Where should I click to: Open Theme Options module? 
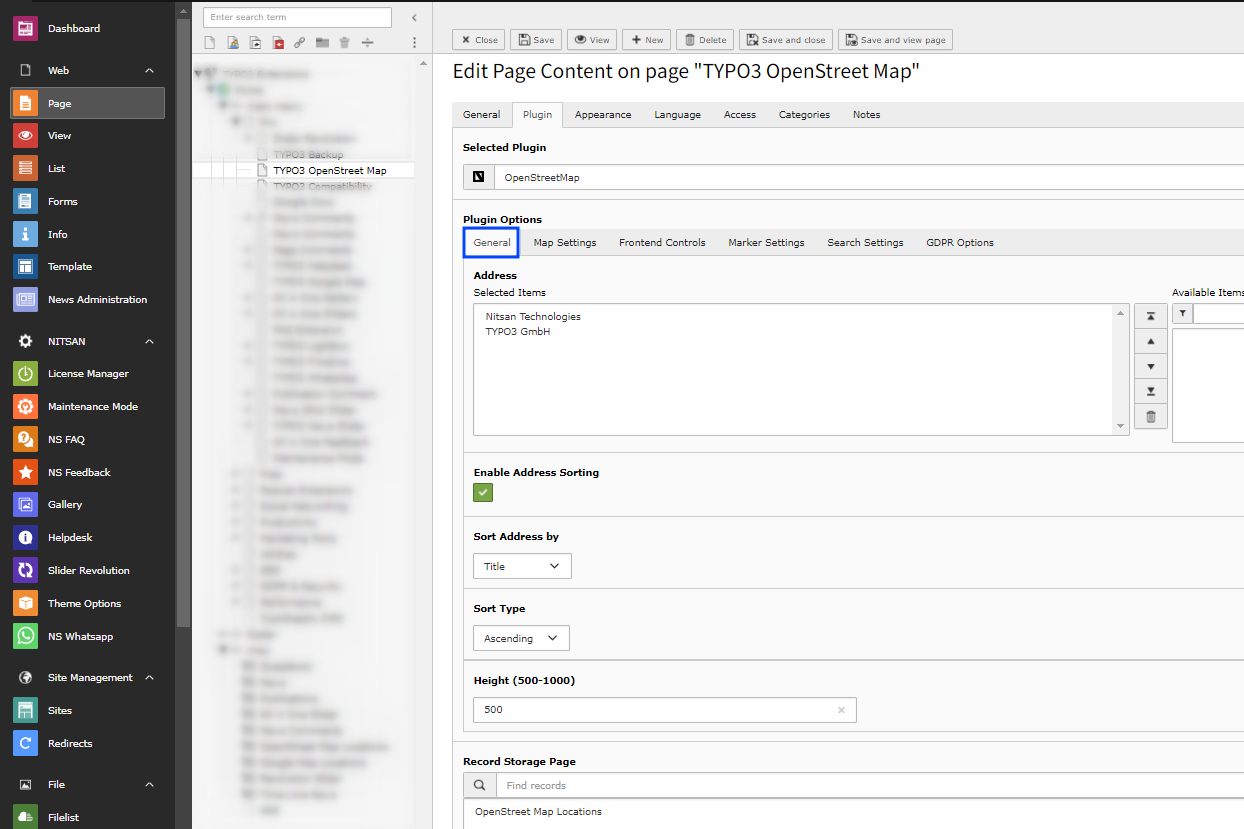88,603
